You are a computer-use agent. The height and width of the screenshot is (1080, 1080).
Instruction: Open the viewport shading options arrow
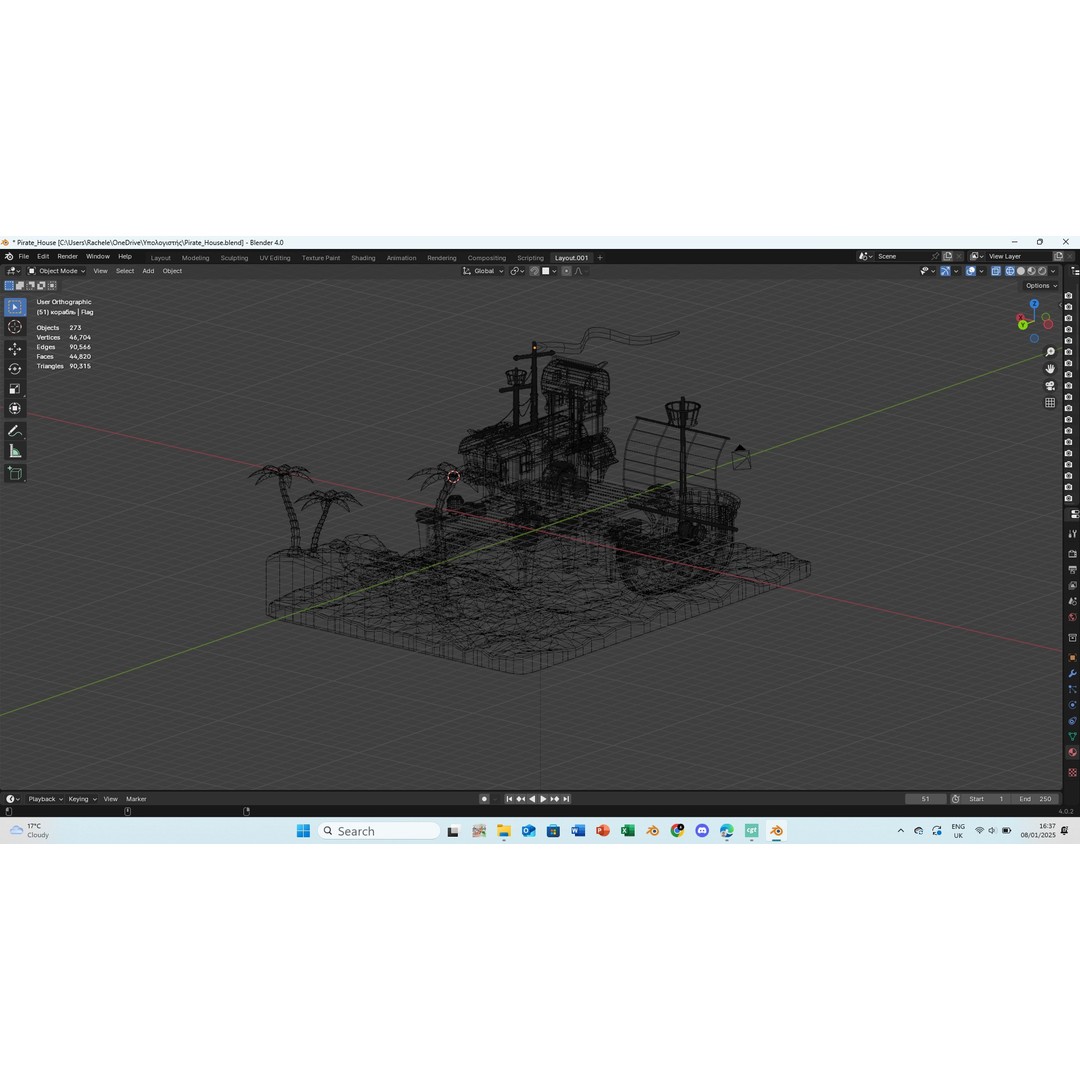click(1052, 271)
